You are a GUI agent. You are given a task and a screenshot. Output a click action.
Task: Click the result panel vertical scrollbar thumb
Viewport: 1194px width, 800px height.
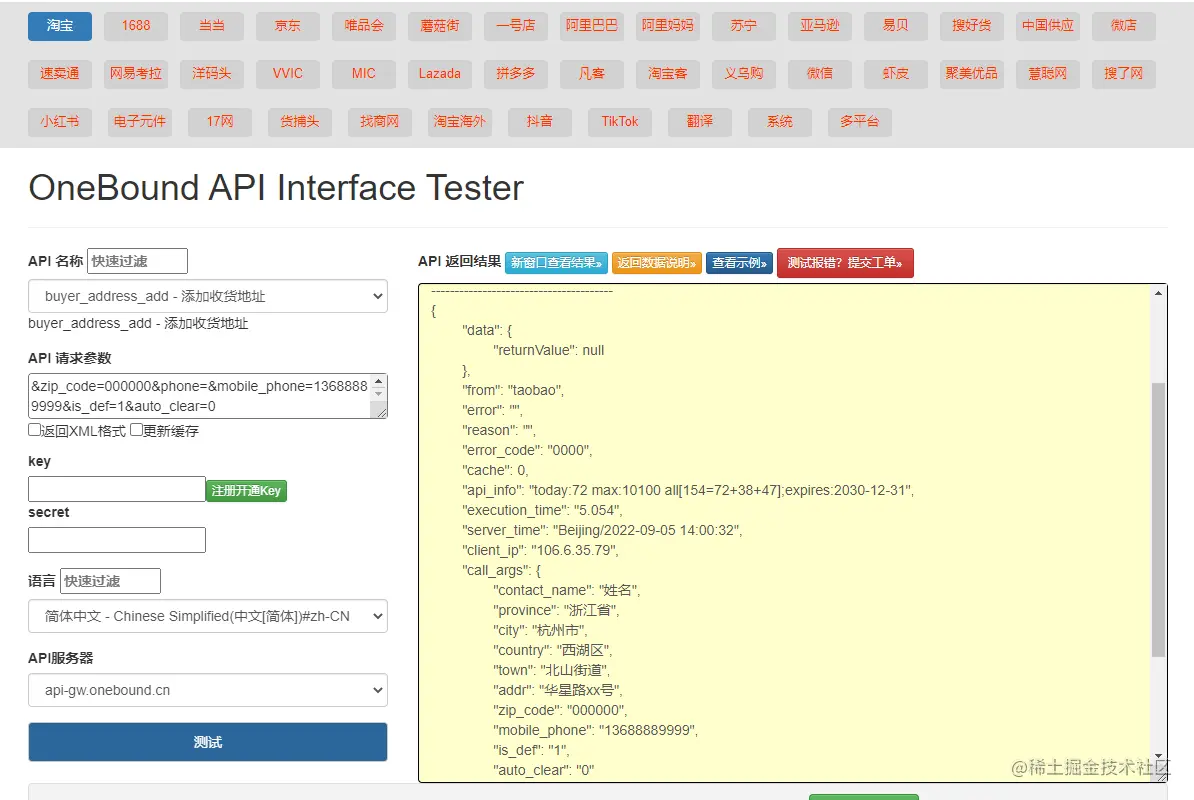(1158, 519)
